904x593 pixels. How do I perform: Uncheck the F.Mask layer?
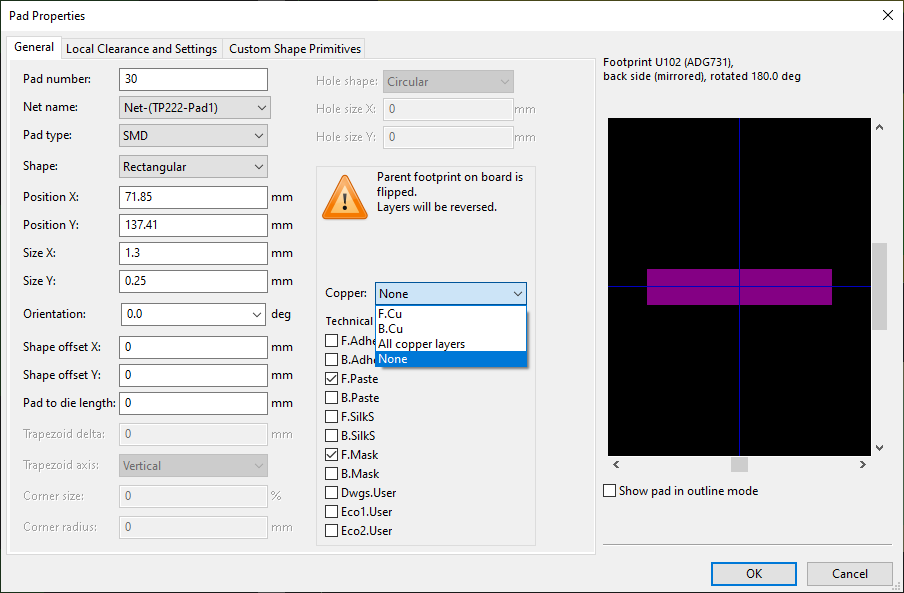(331, 454)
